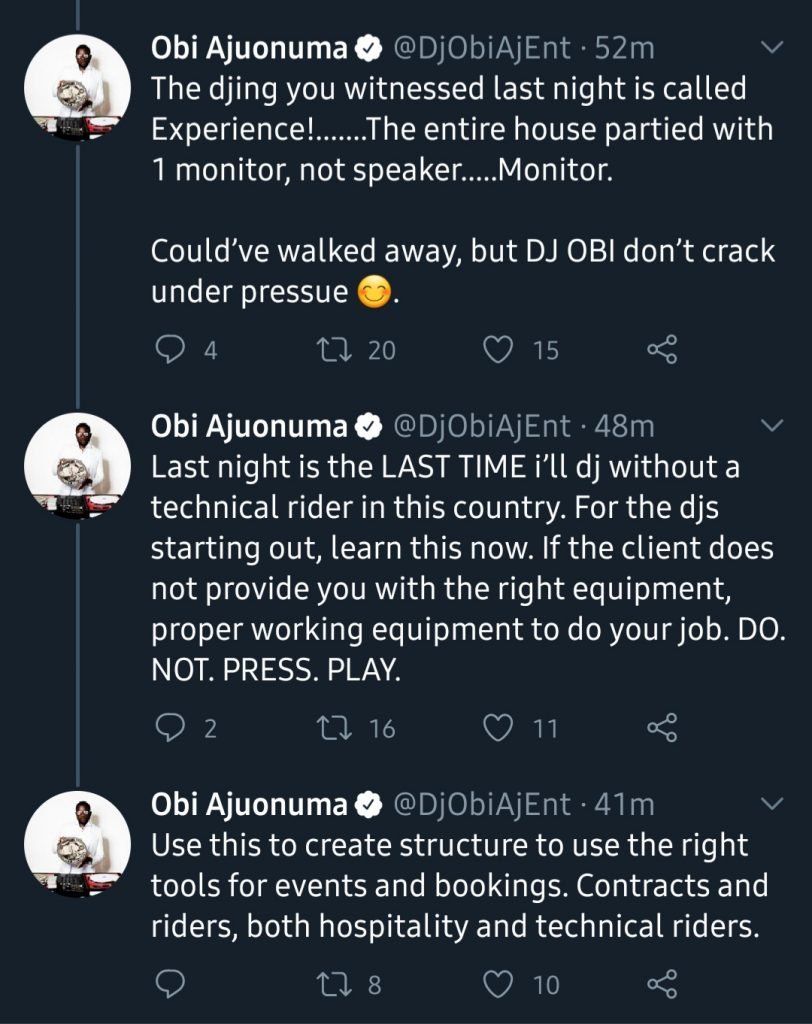This screenshot has width=812, height=1024.
Task: Open Obi Ajuonuma's name on first tweet
Action: point(248,48)
